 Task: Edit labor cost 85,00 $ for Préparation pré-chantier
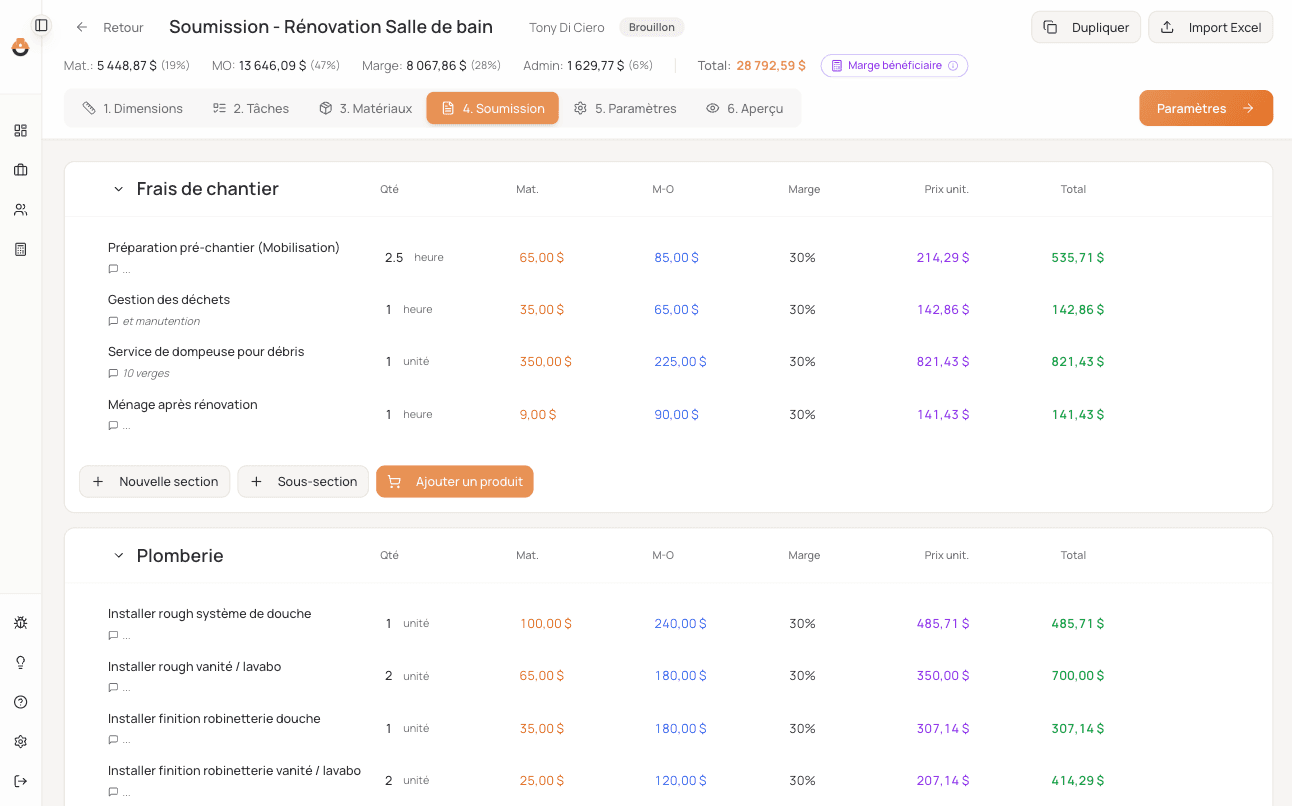point(676,257)
